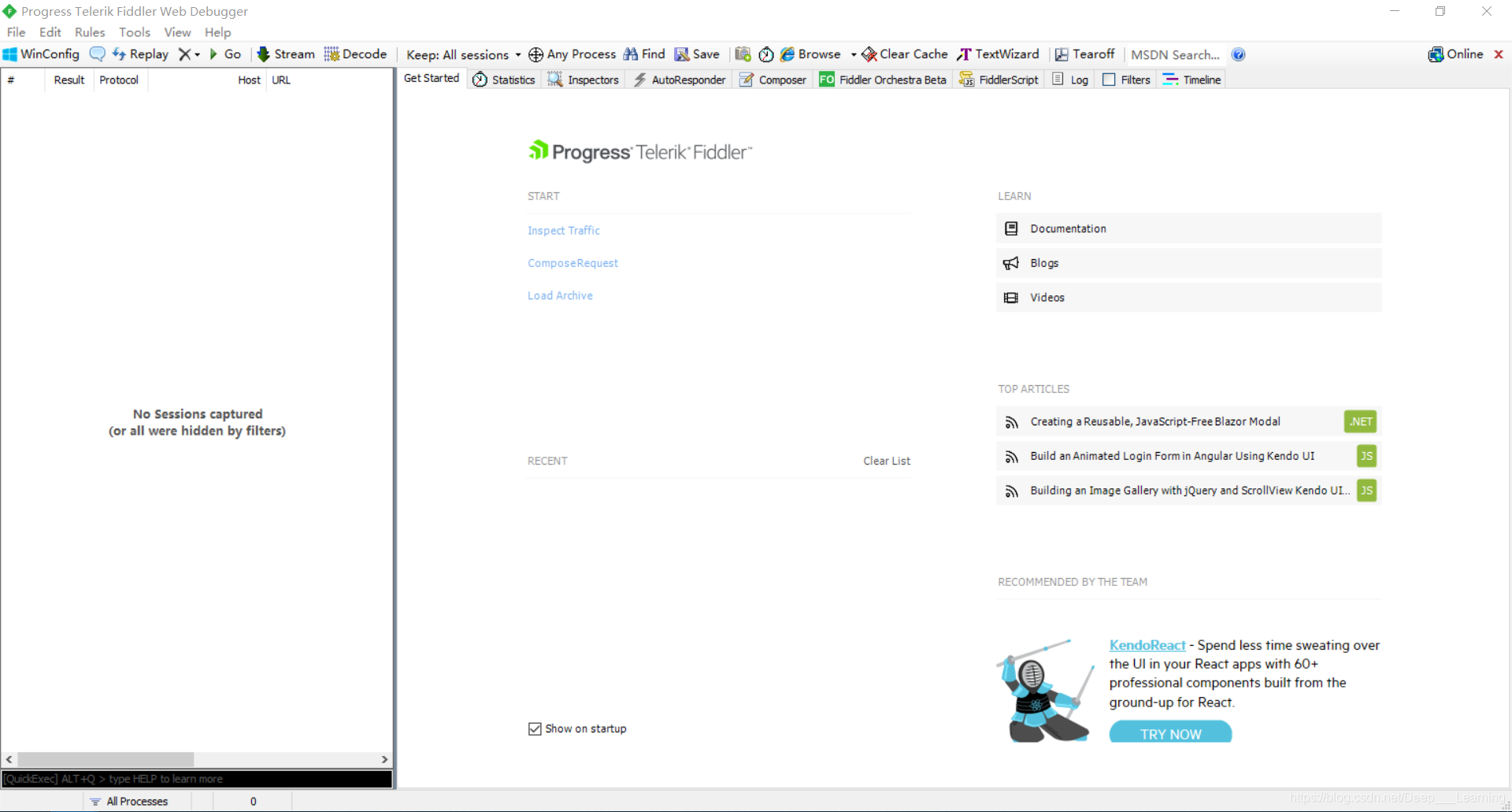Screen dimensions: 1512x812
Task: Sort sessions by Protocol column
Action: [119, 80]
